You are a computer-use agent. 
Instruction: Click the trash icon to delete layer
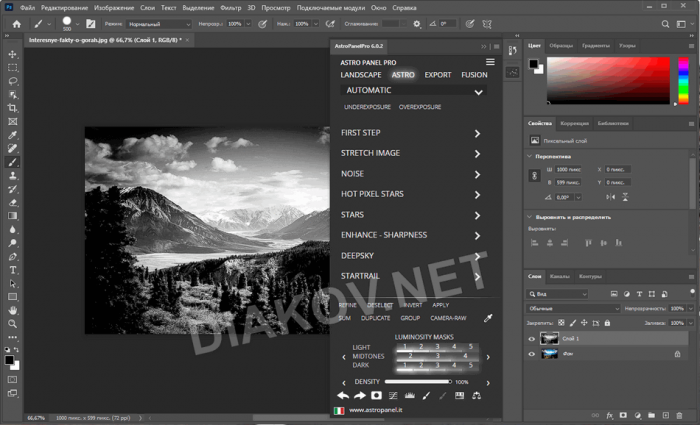tap(681, 415)
